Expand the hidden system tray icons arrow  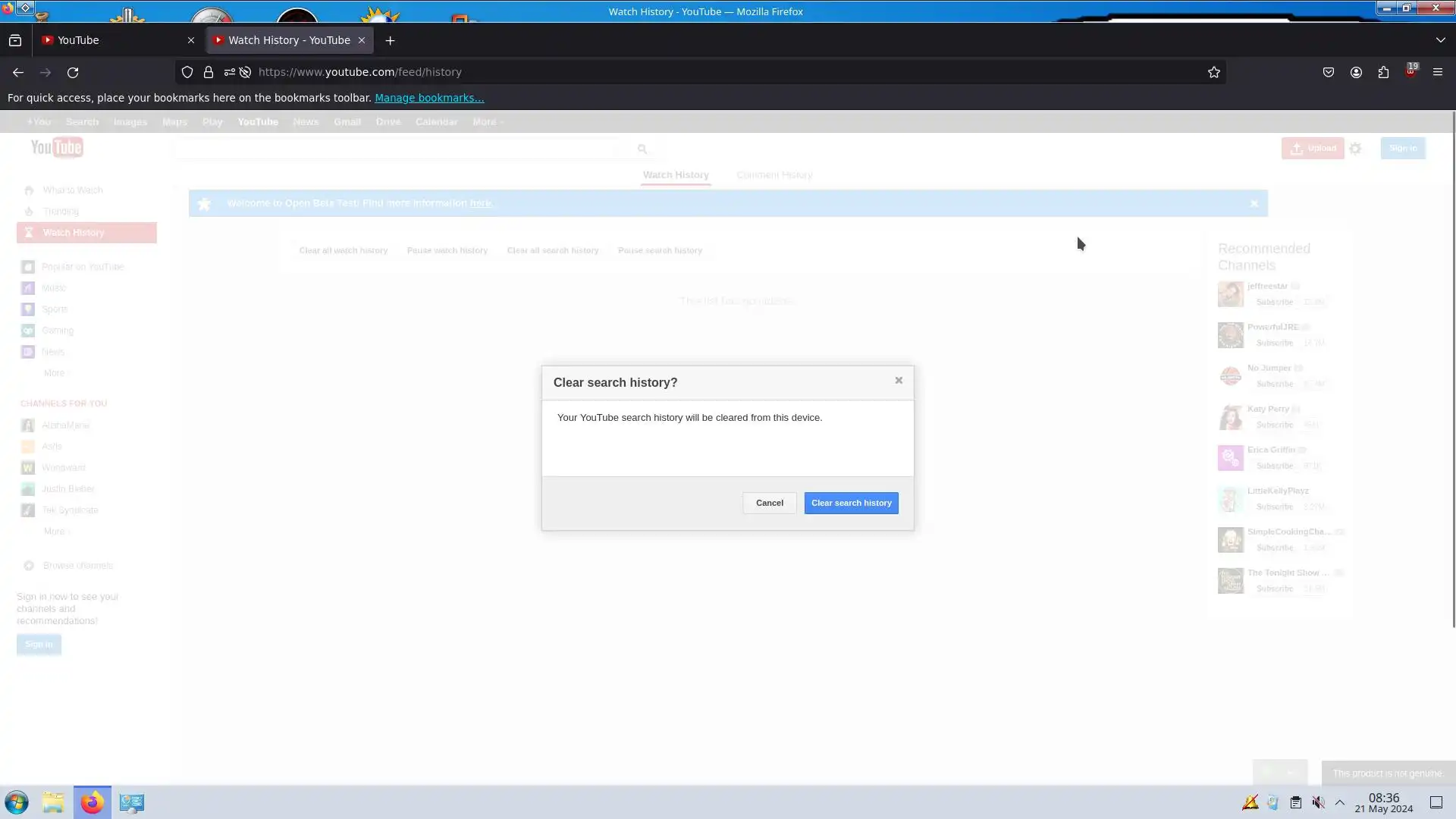point(1340,802)
